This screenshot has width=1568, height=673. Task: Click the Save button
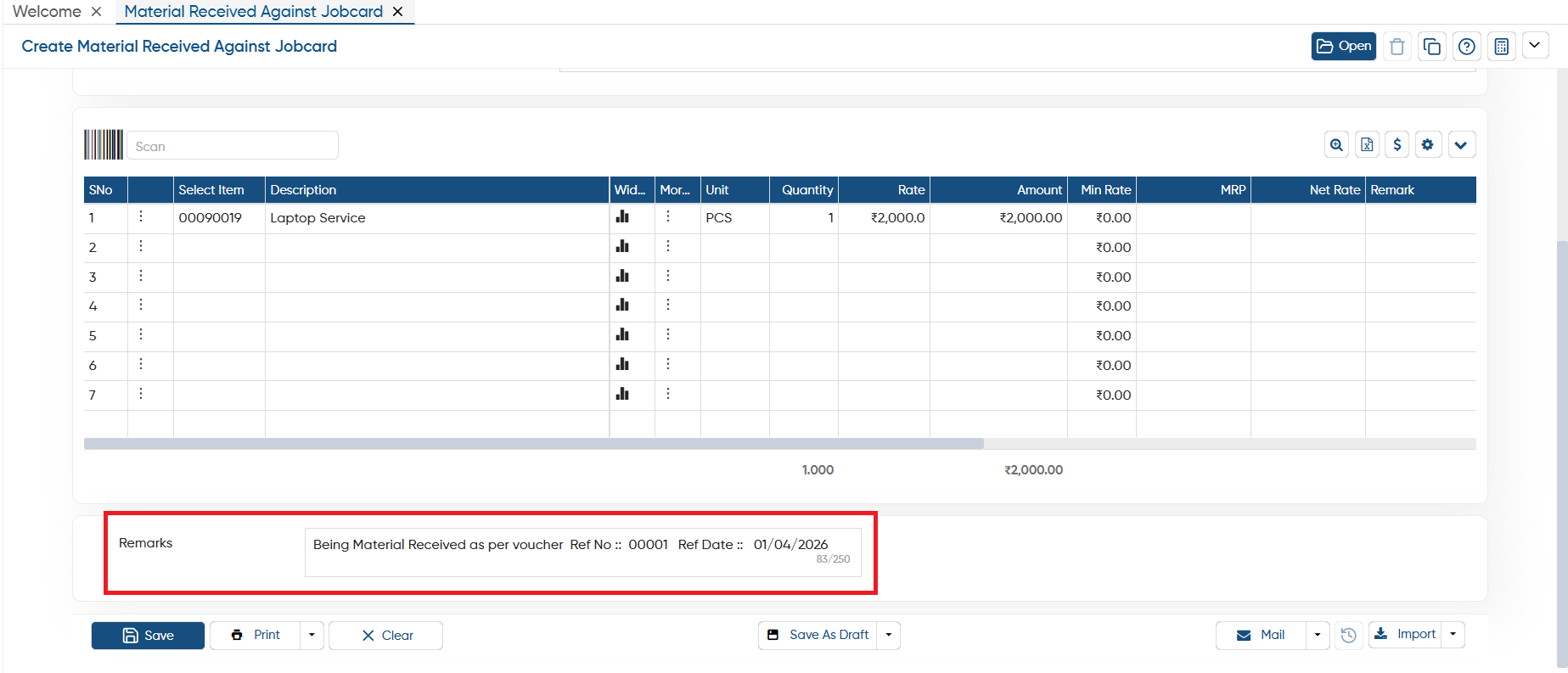(x=148, y=636)
